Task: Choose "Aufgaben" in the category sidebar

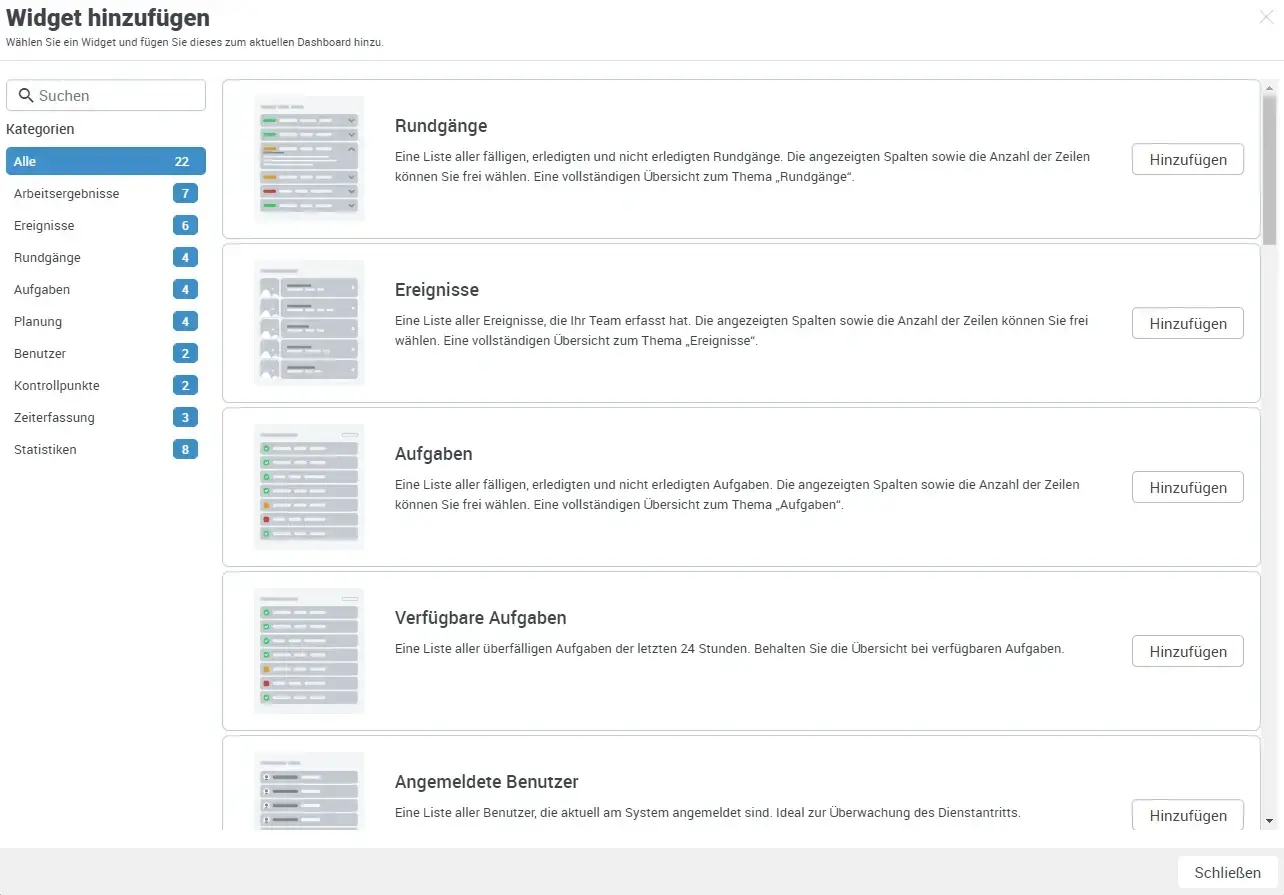Action: 105,289
